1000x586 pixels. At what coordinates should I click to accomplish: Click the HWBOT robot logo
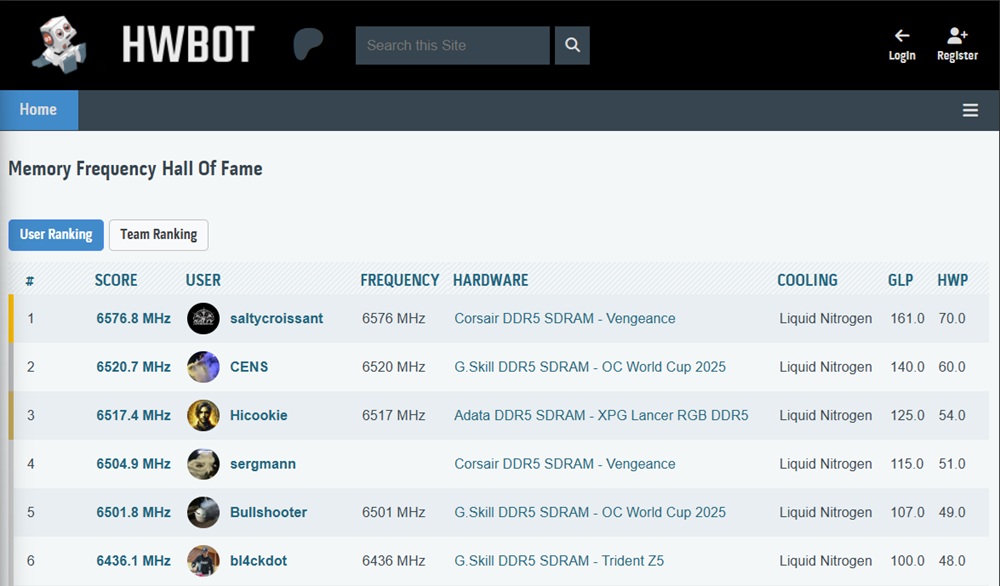click(57, 42)
